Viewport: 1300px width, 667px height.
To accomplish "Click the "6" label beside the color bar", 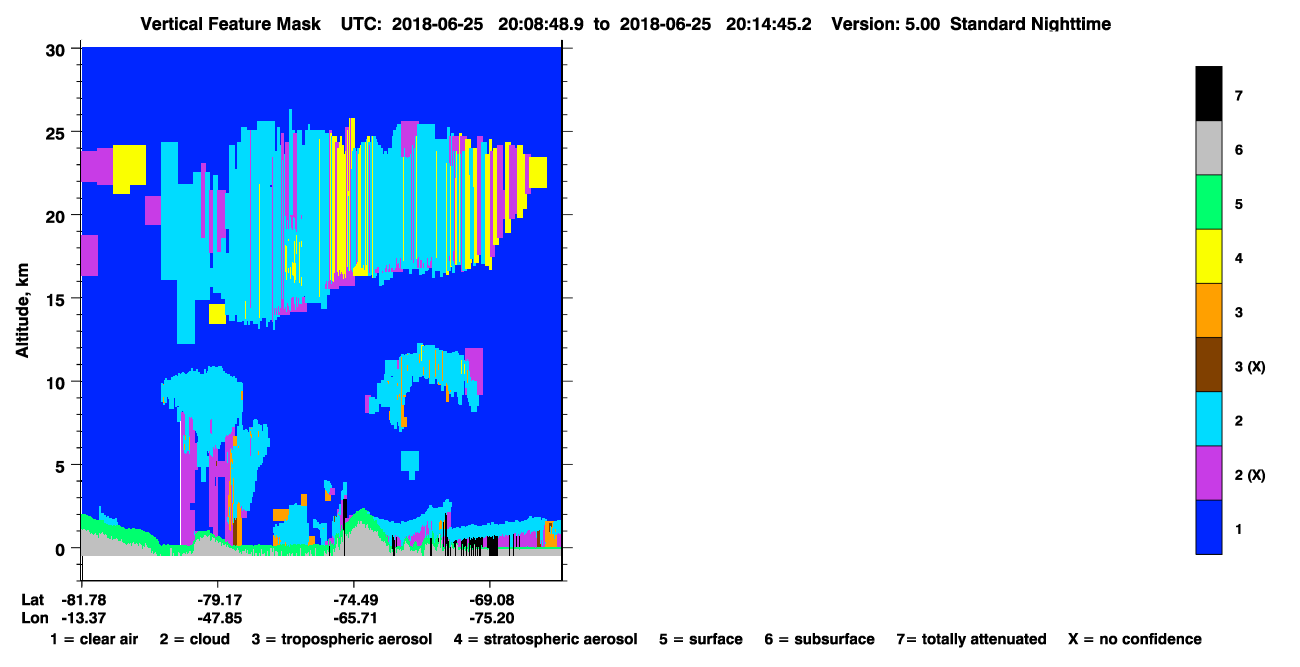I will 1239,150.
